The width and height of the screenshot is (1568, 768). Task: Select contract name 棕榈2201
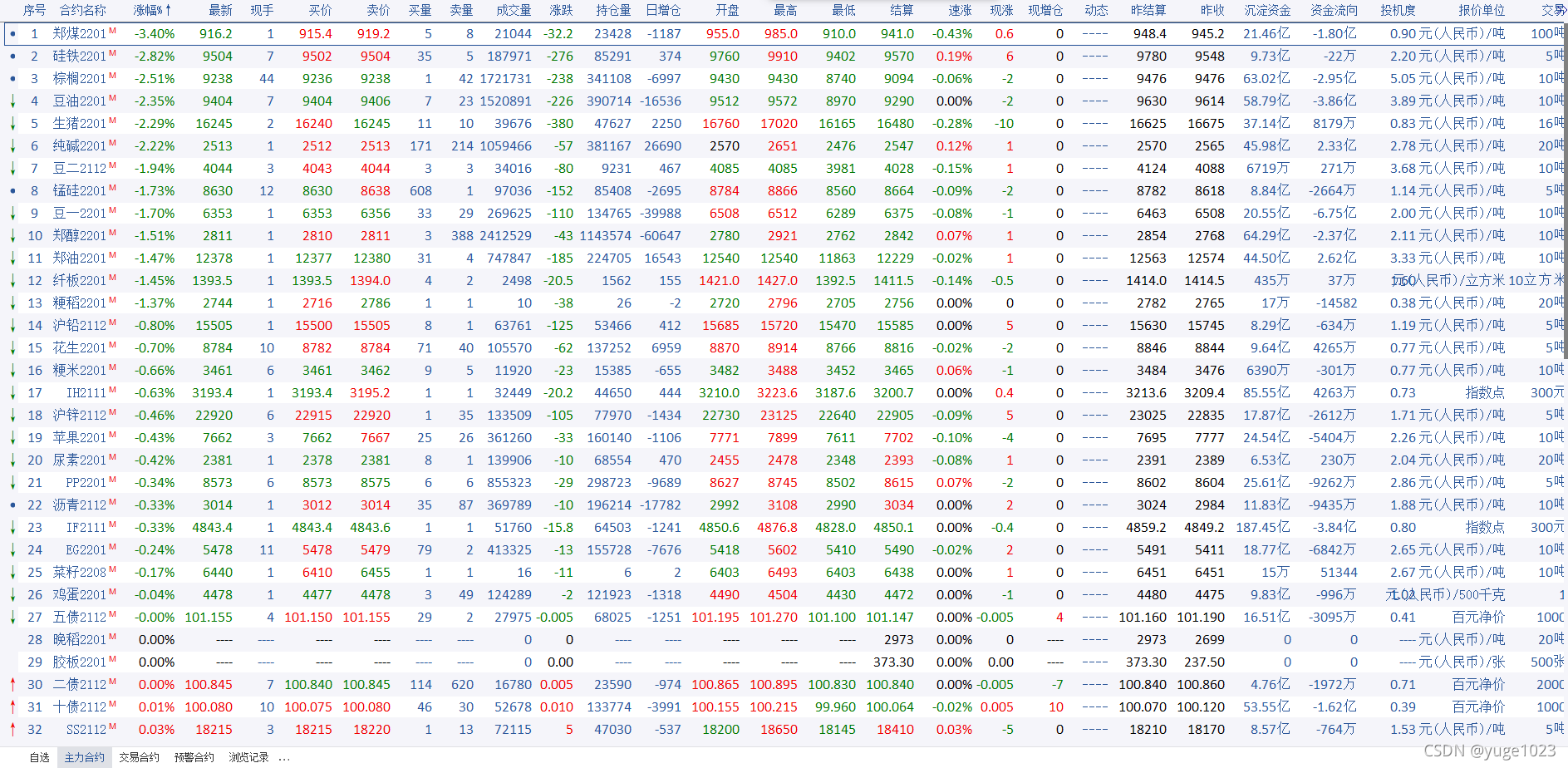click(80, 79)
